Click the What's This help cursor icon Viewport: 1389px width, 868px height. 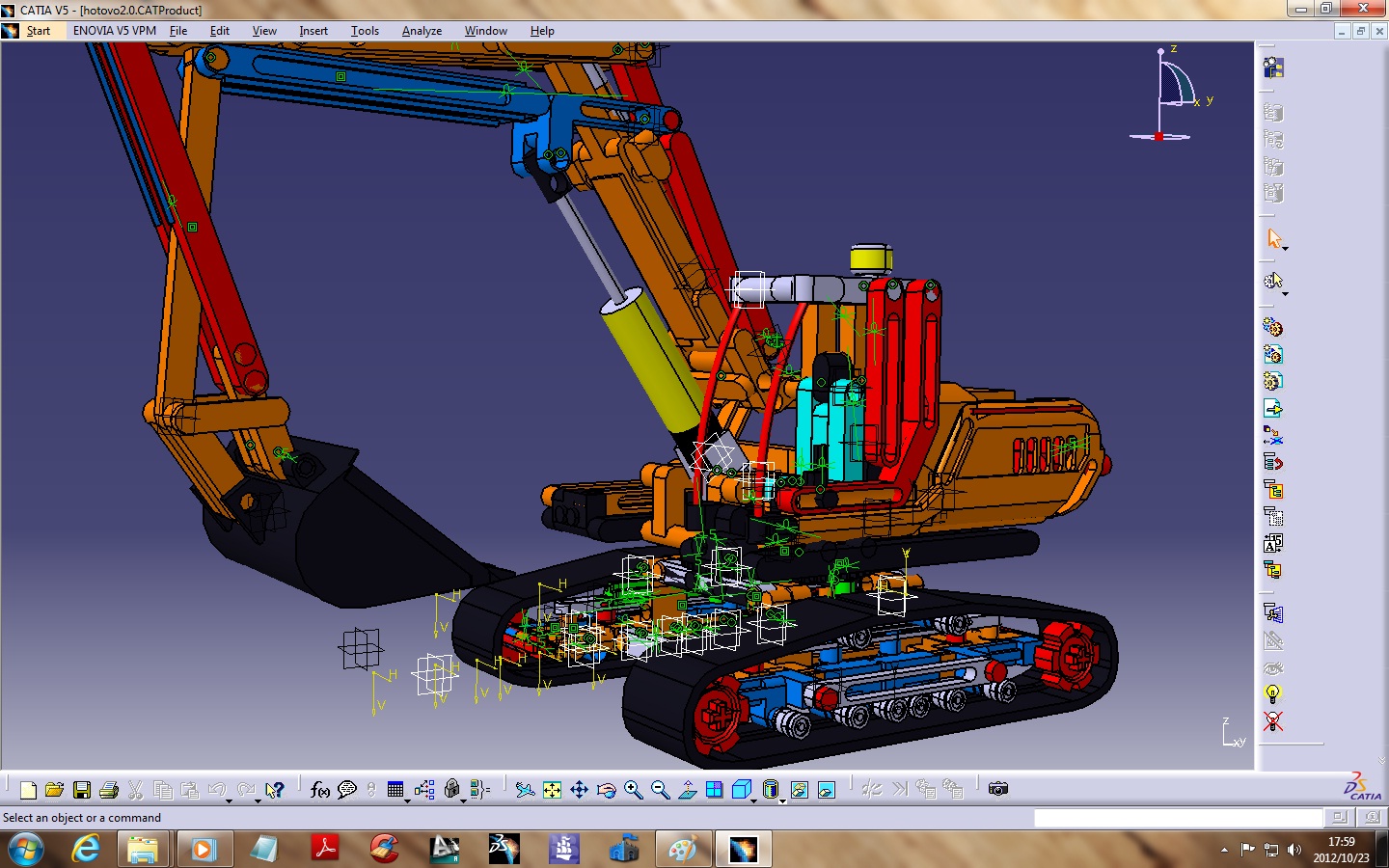(x=275, y=790)
